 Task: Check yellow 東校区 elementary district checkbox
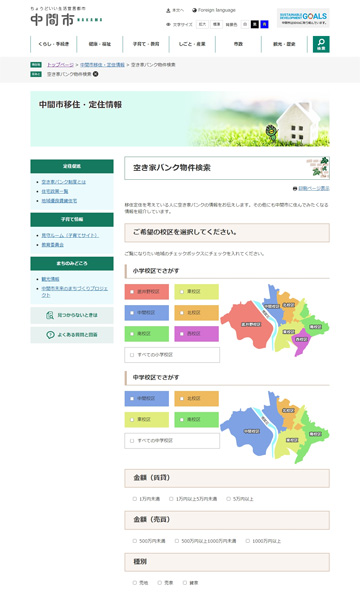pos(182,292)
